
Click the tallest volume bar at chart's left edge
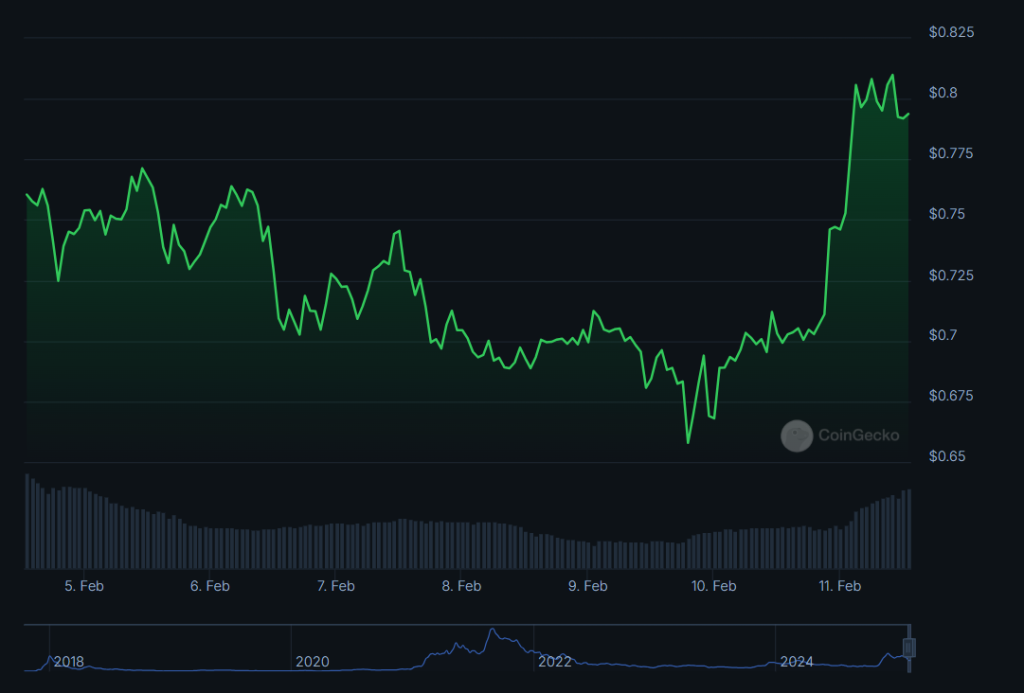coord(27,521)
